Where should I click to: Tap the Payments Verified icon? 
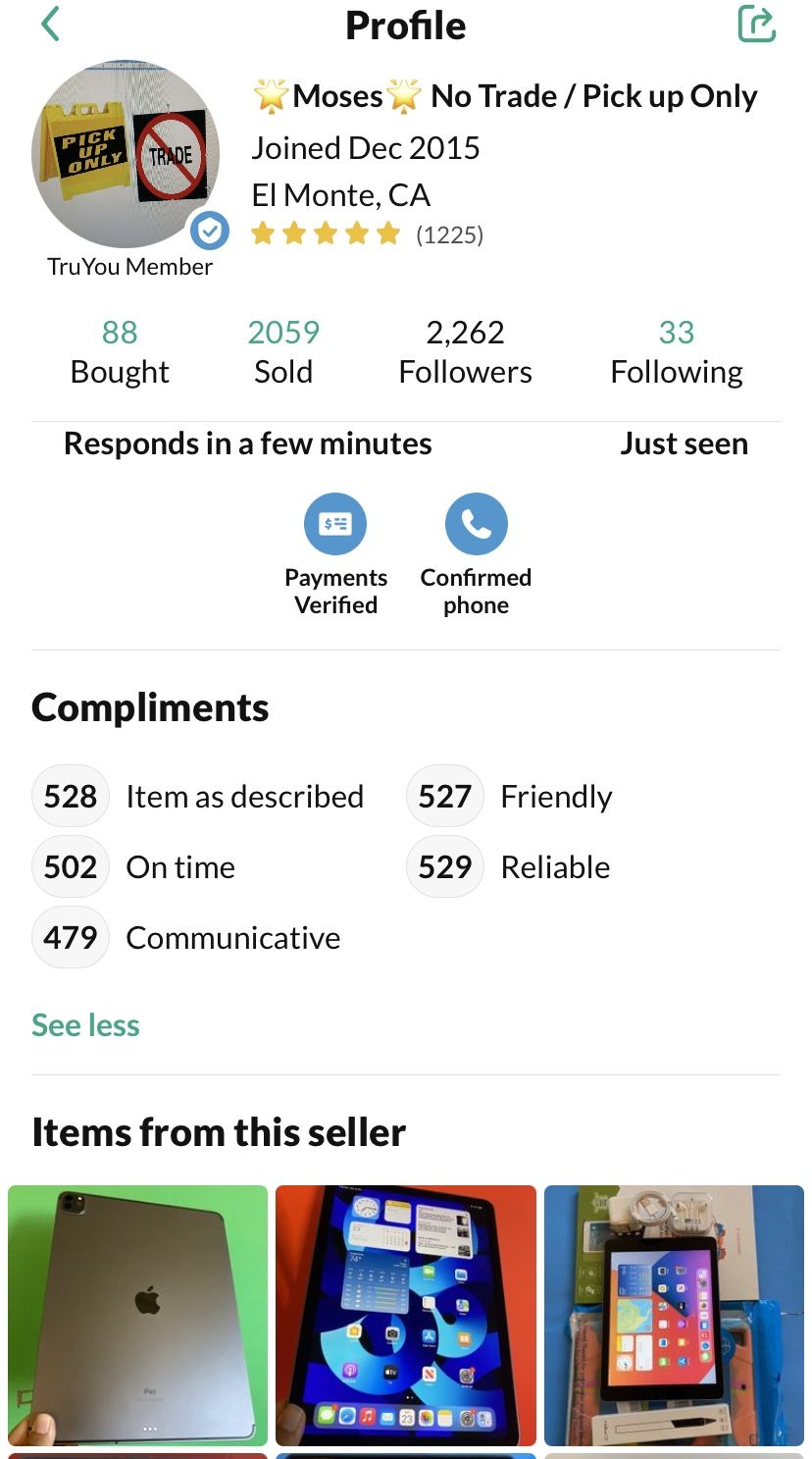click(335, 524)
